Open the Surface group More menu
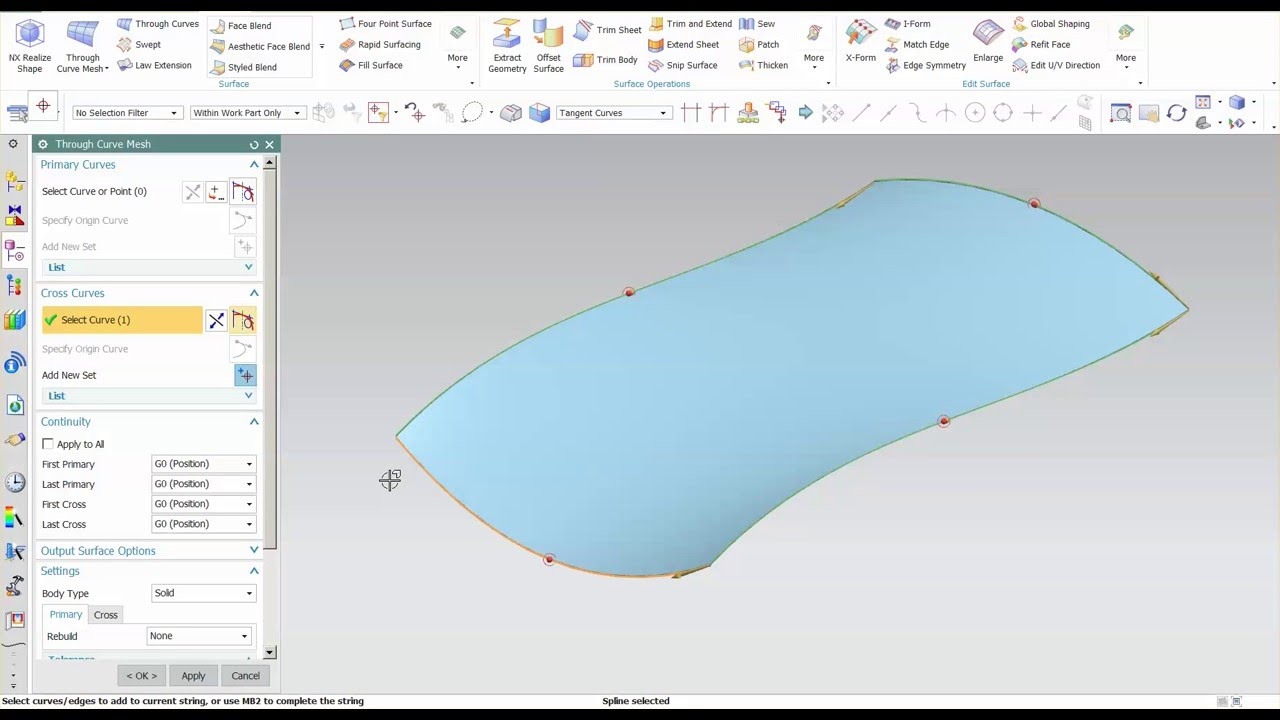 point(457,46)
